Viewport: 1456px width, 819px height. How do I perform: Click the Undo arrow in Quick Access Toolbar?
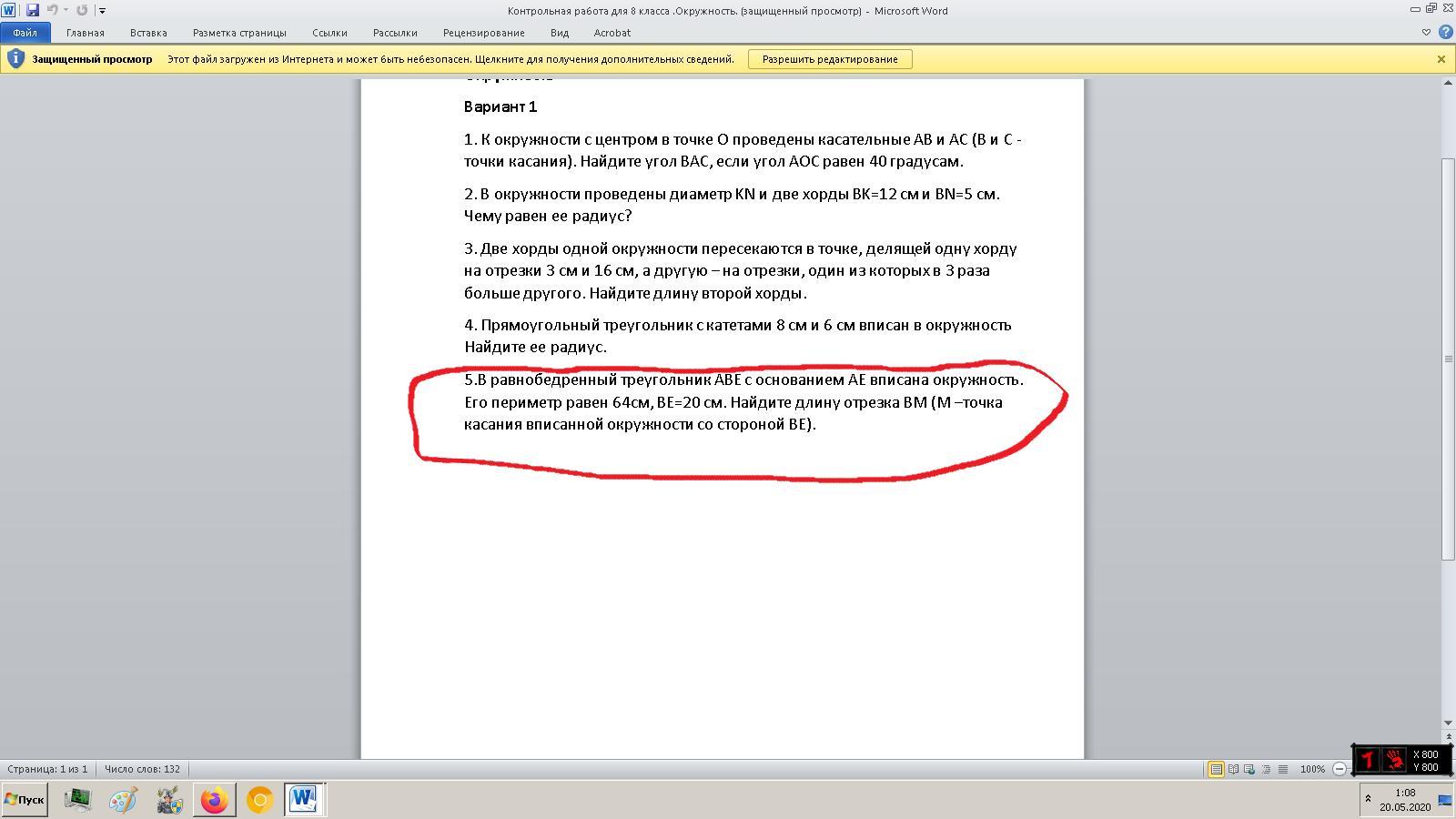point(52,10)
